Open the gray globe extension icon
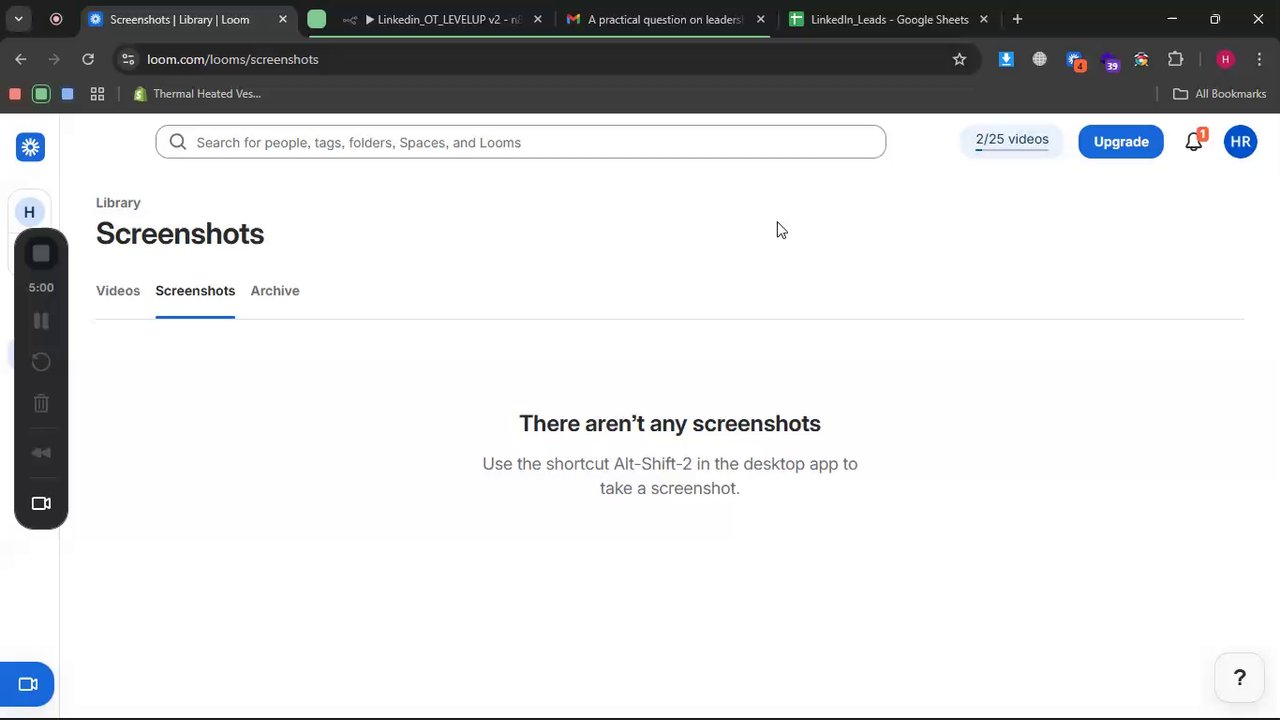Screen dimensions: 1280x720 [x=1040, y=59]
